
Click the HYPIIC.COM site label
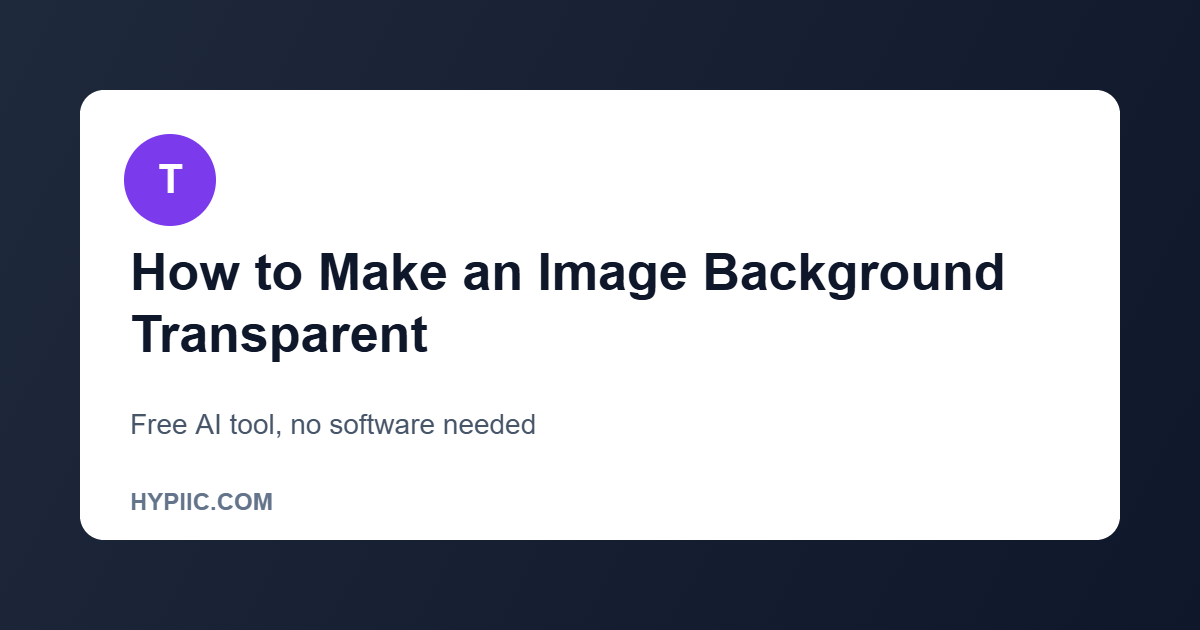[201, 502]
